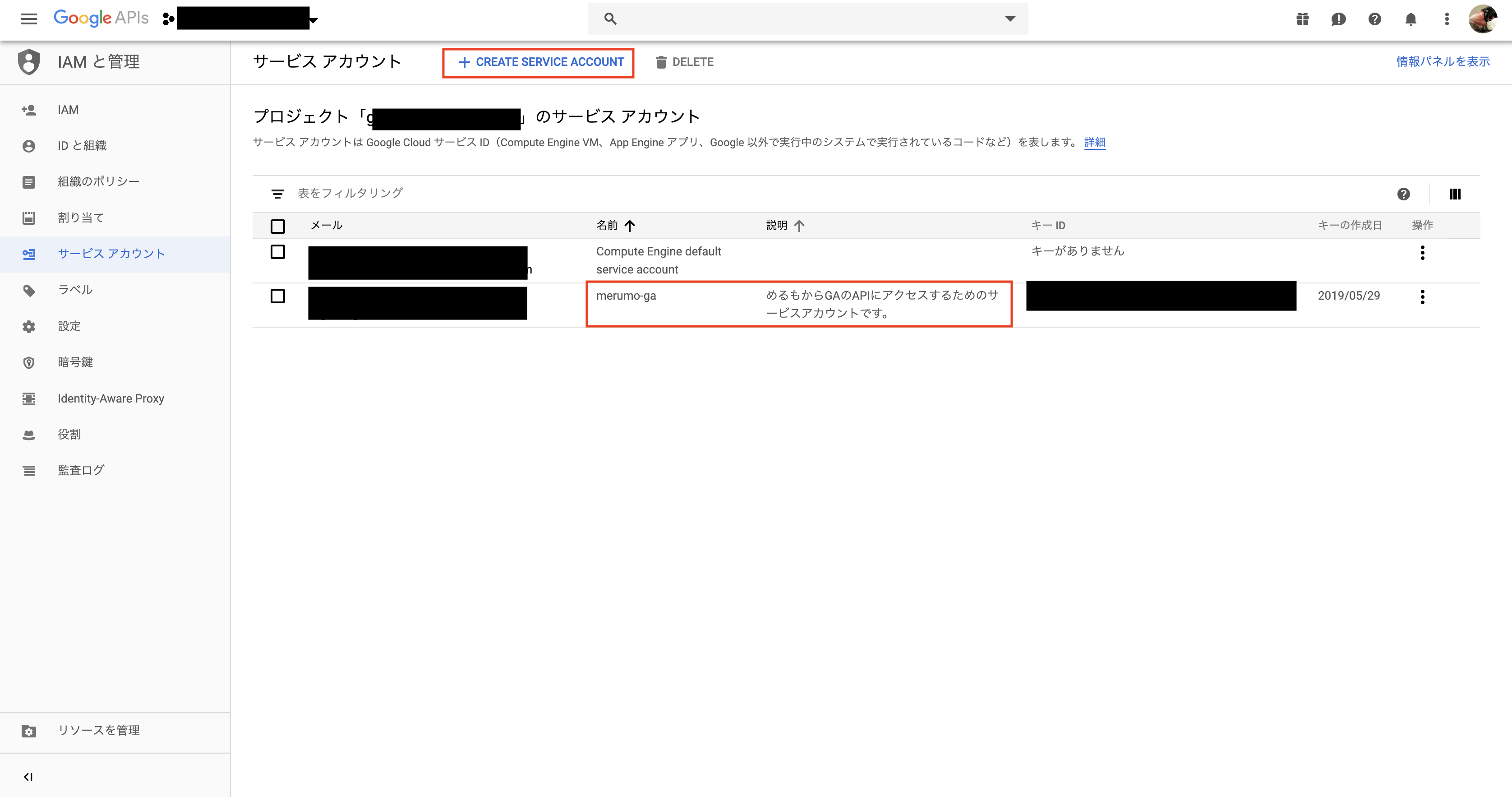Click CREATE SERVICE ACCOUNT button
Screen dimensions: 1512x797
pyautogui.click(x=538, y=62)
